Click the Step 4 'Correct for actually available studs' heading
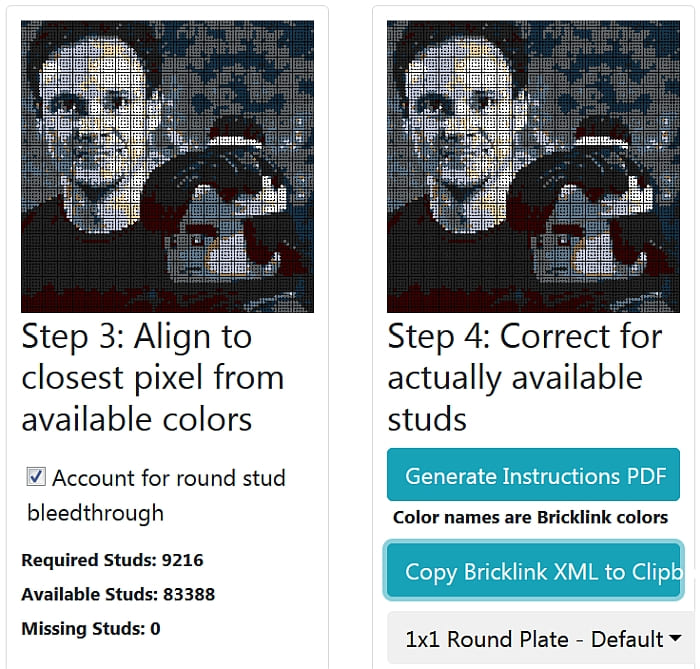700x669 pixels. click(x=524, y=378)
